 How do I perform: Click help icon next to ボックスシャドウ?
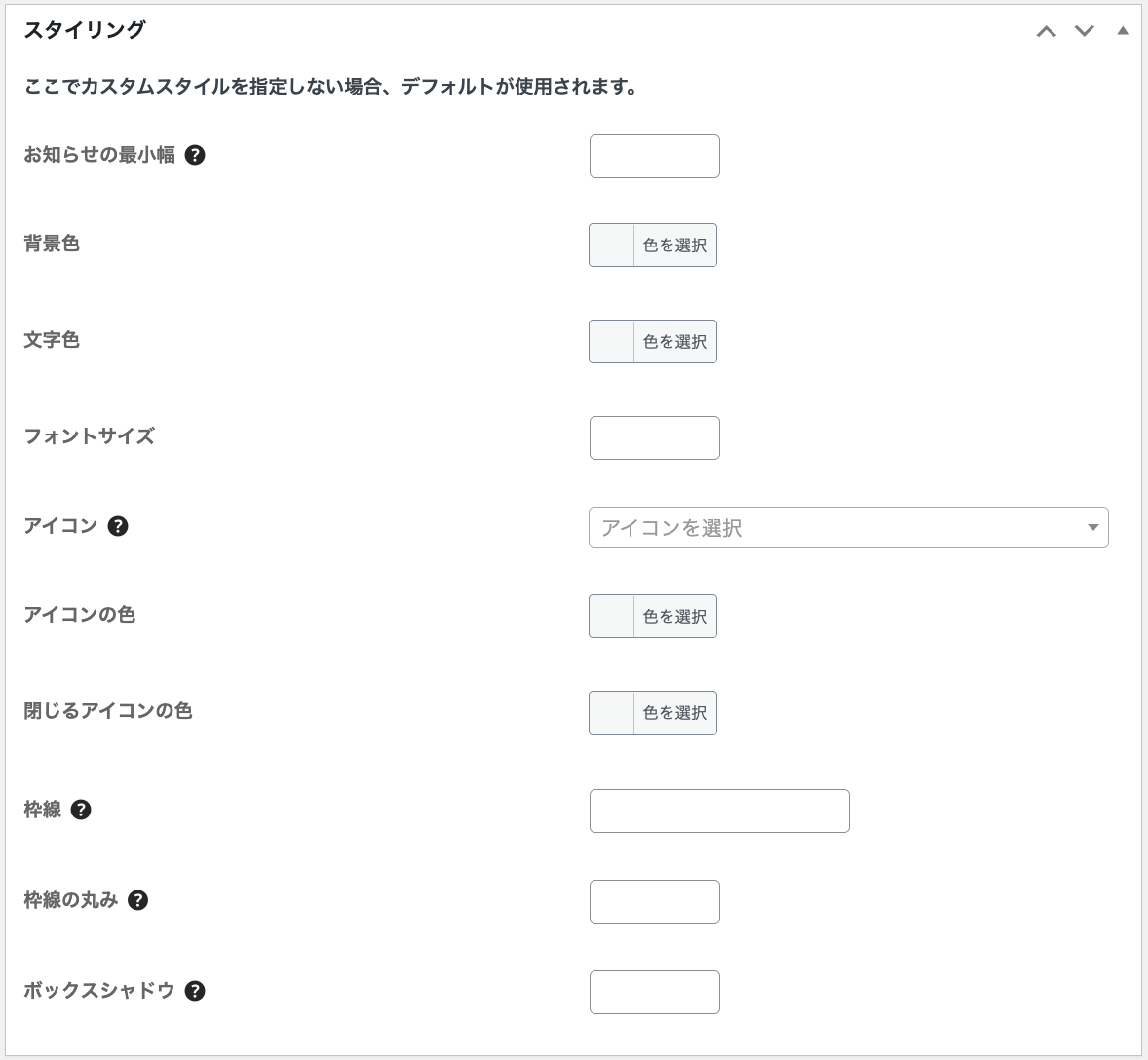[195, 991]
